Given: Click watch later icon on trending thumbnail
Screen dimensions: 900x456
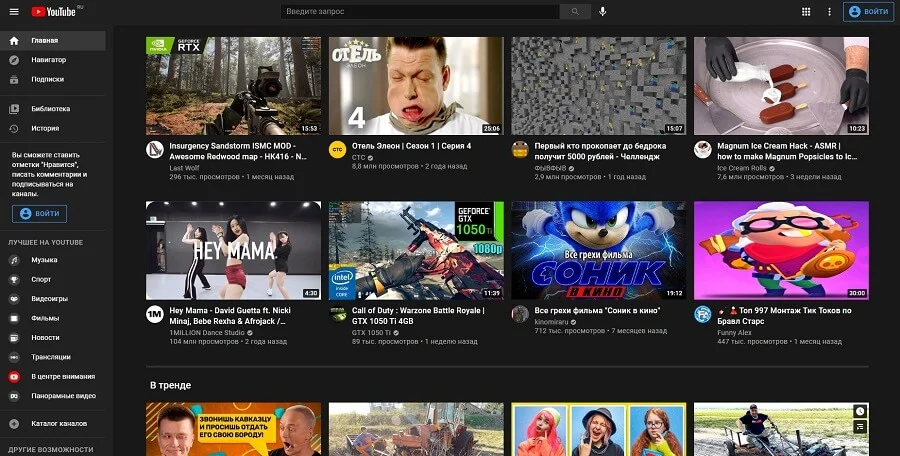Looking at the screenshot, I should (x=861, y=411).
